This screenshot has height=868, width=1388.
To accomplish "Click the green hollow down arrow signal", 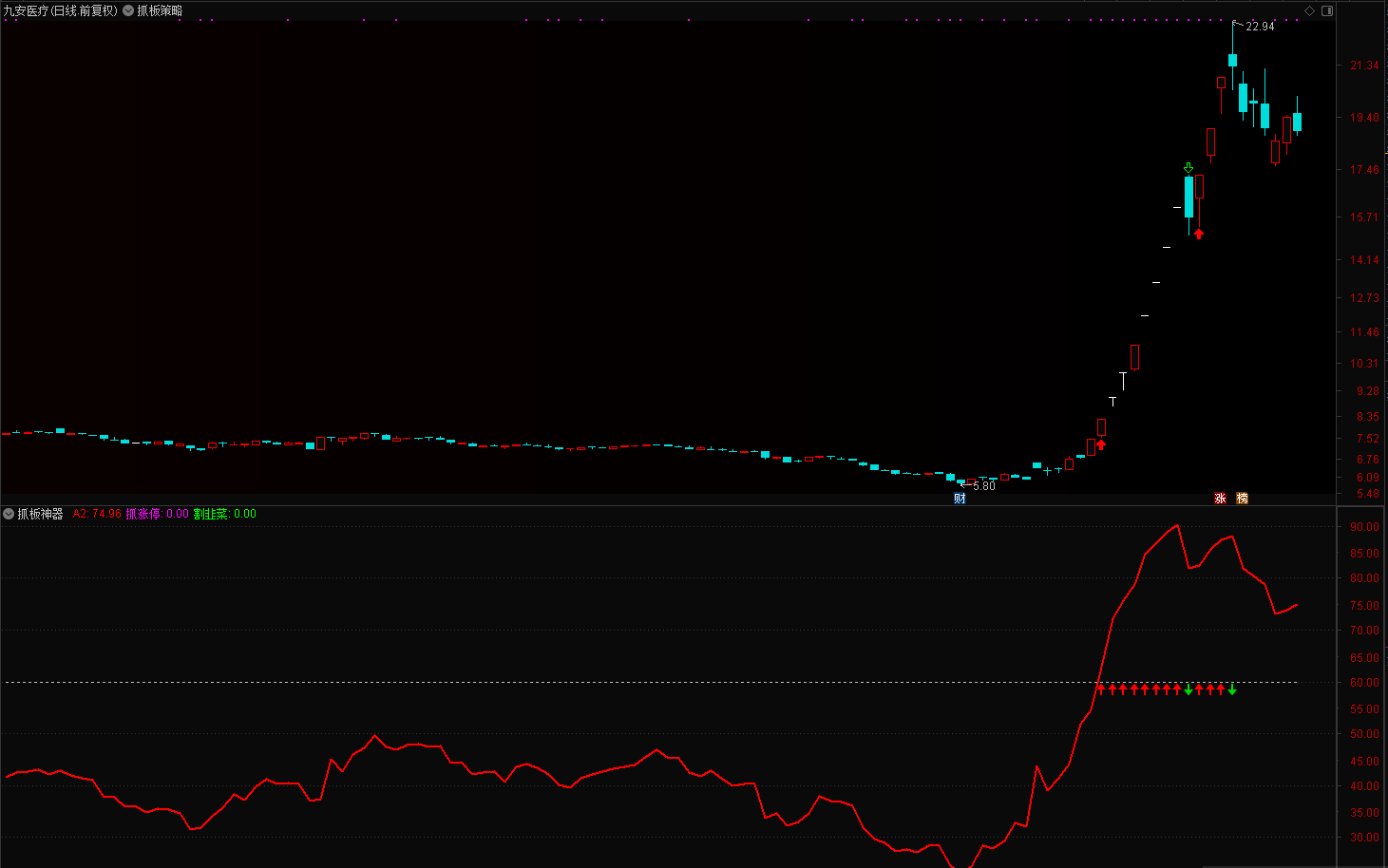I will click(1188, 168).
